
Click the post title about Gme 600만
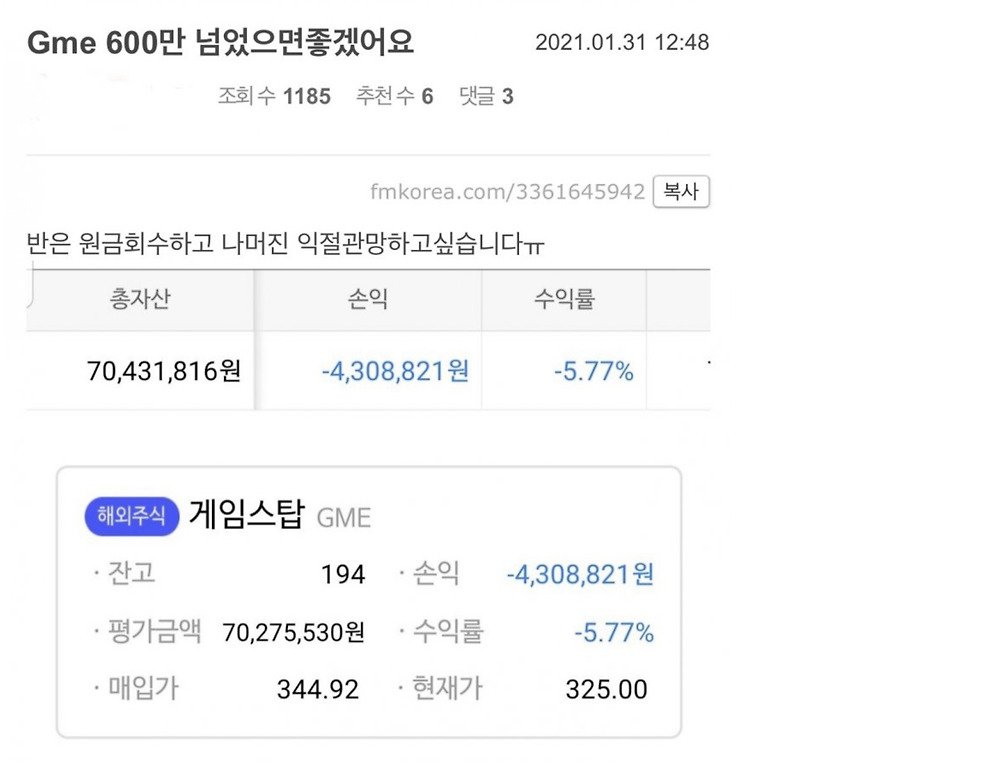coord(220,43)
